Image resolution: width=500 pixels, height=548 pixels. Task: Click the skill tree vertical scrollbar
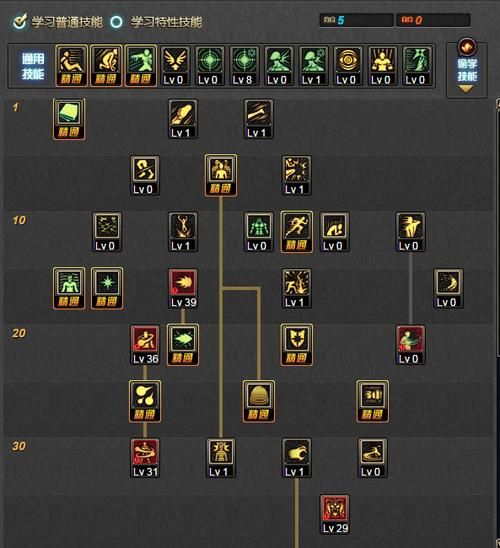[x=498, y=323]
